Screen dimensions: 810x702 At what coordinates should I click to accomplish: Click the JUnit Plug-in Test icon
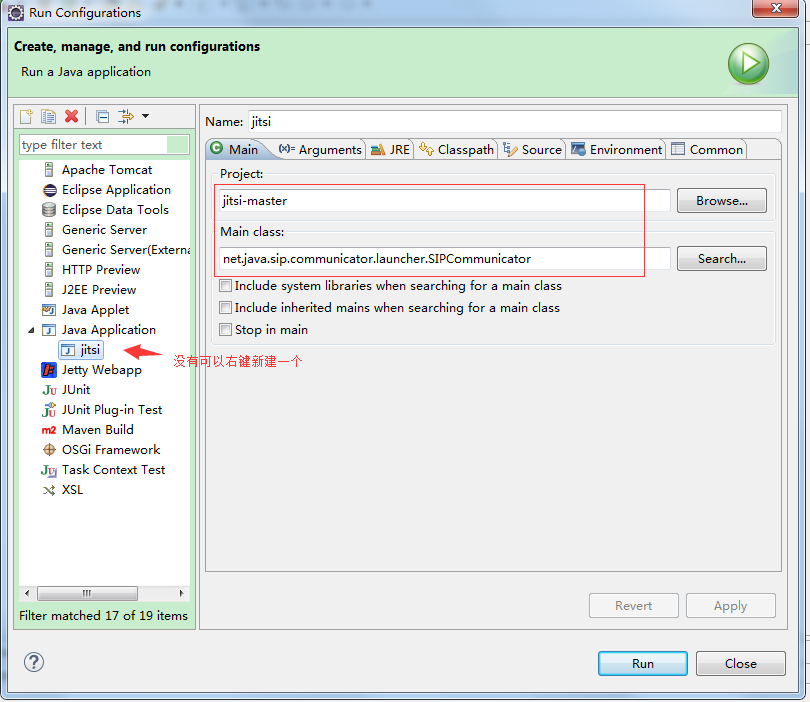(49, 410)
